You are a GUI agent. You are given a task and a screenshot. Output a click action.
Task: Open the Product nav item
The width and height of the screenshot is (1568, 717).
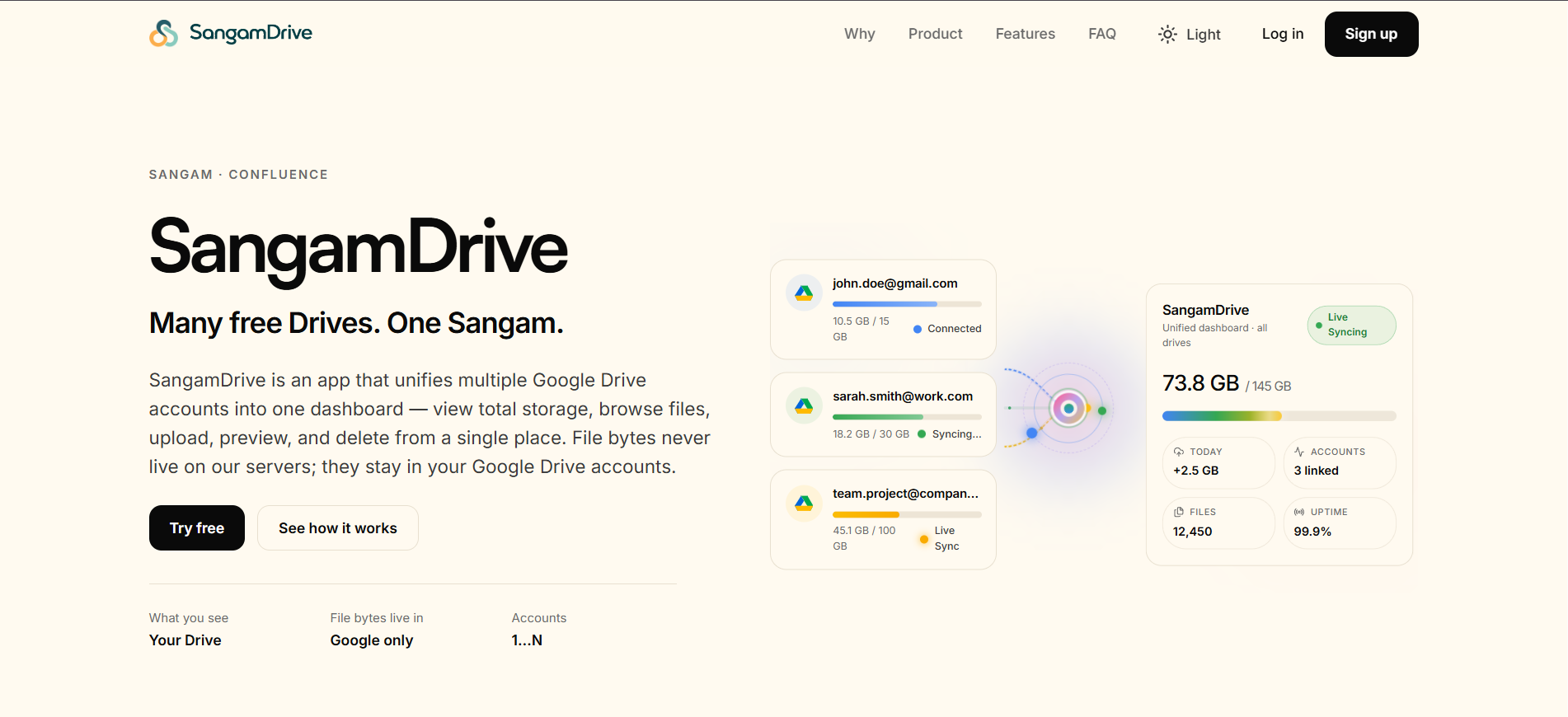[x=935, y=34]
